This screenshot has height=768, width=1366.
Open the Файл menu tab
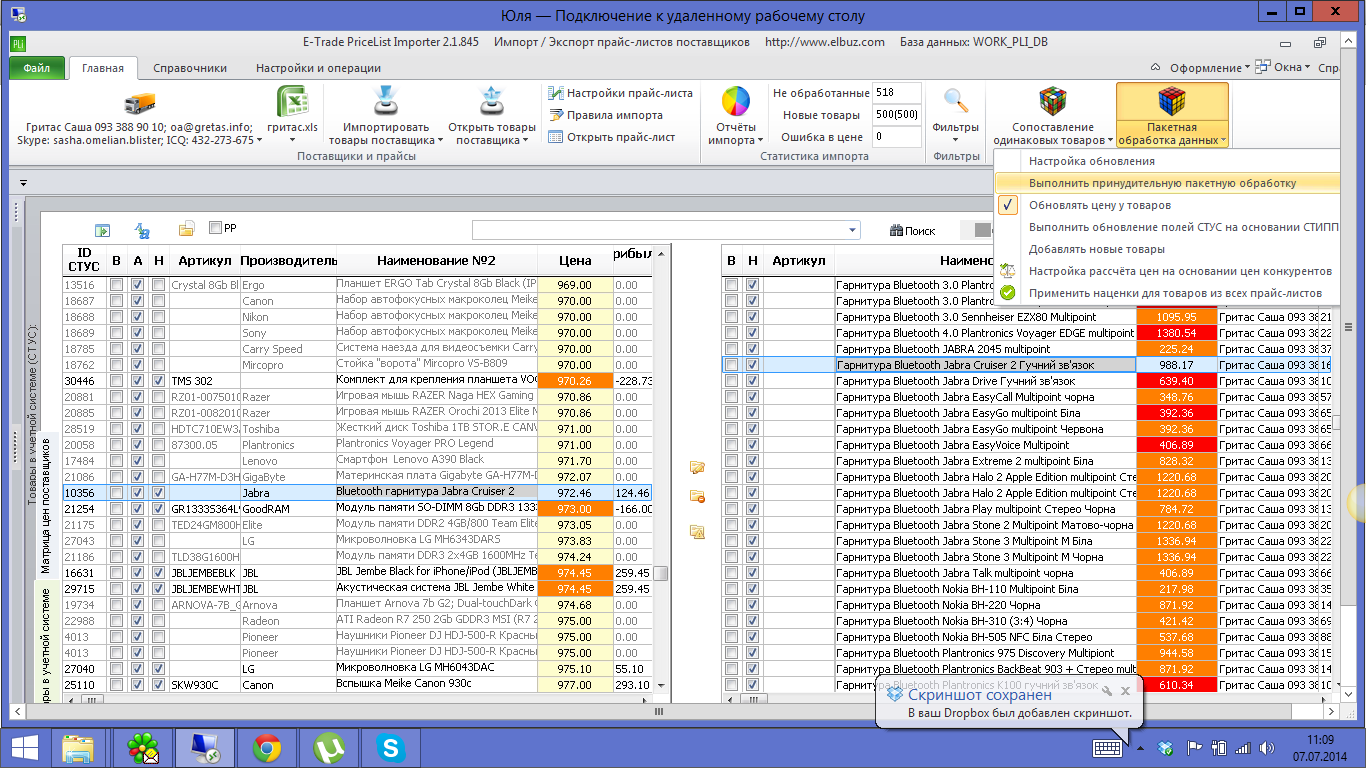coord(37,68)
